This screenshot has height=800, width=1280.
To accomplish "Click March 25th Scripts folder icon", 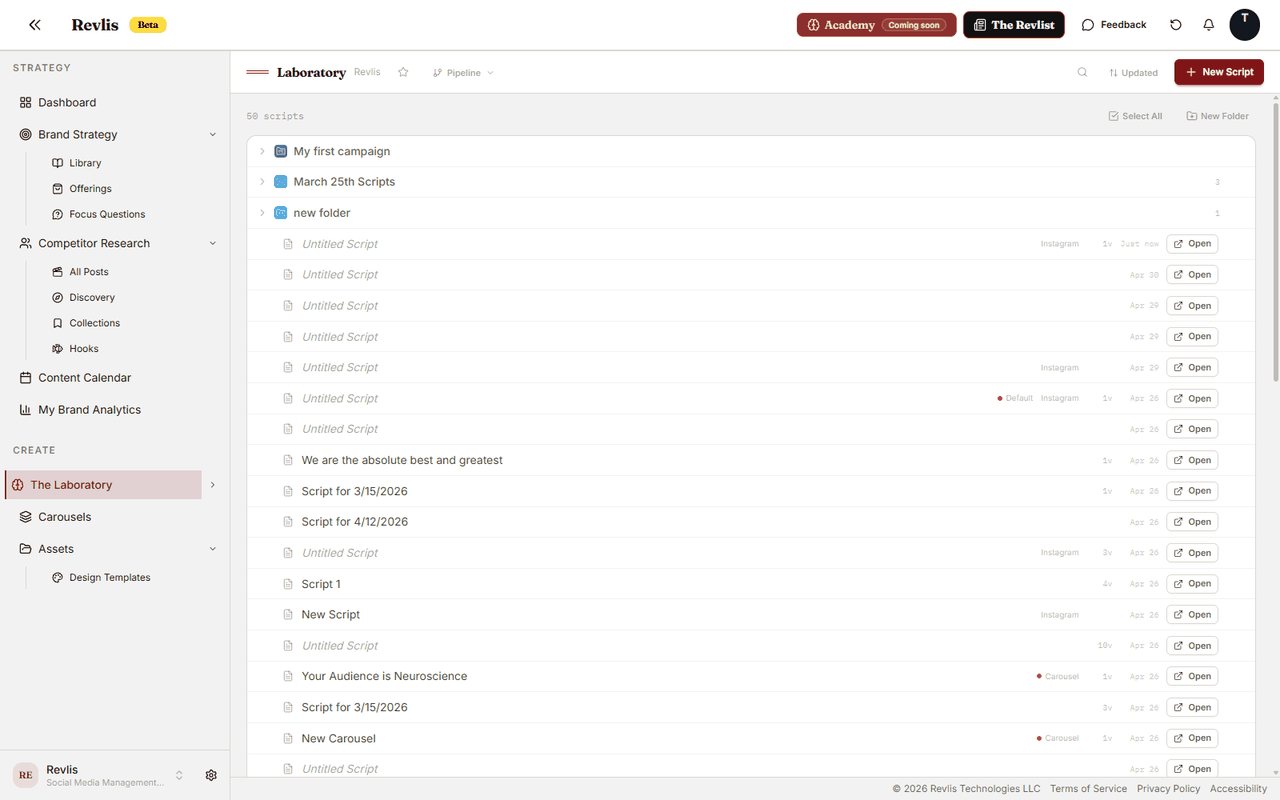I will click(x=281, y=182).
